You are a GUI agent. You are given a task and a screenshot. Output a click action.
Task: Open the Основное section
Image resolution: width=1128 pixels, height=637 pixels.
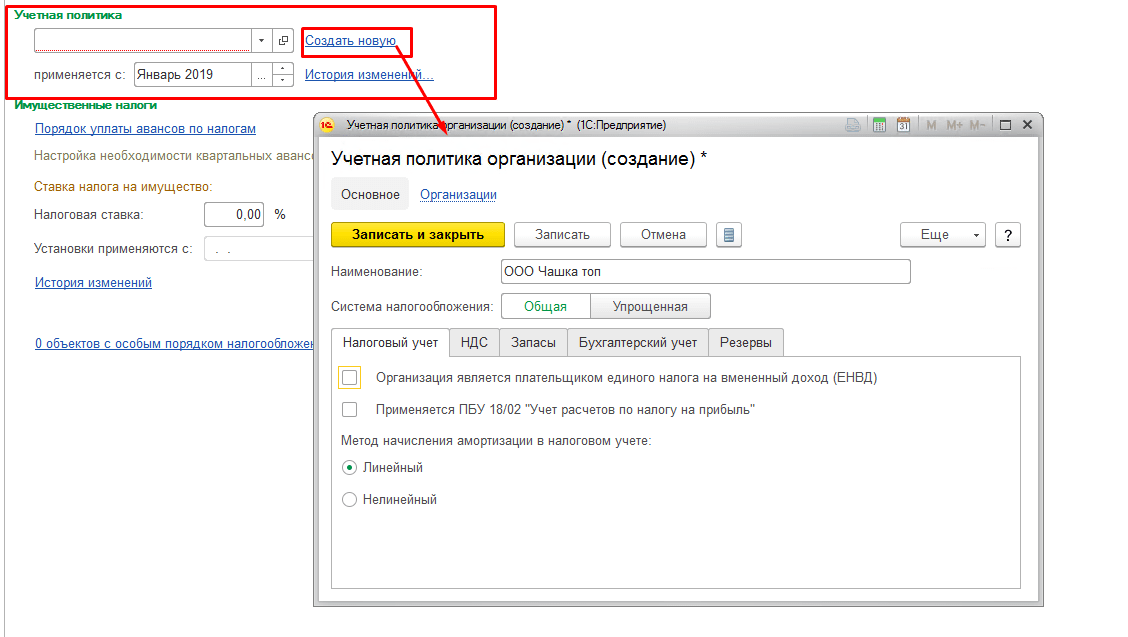pyautogui.click(x=370, y=194)
